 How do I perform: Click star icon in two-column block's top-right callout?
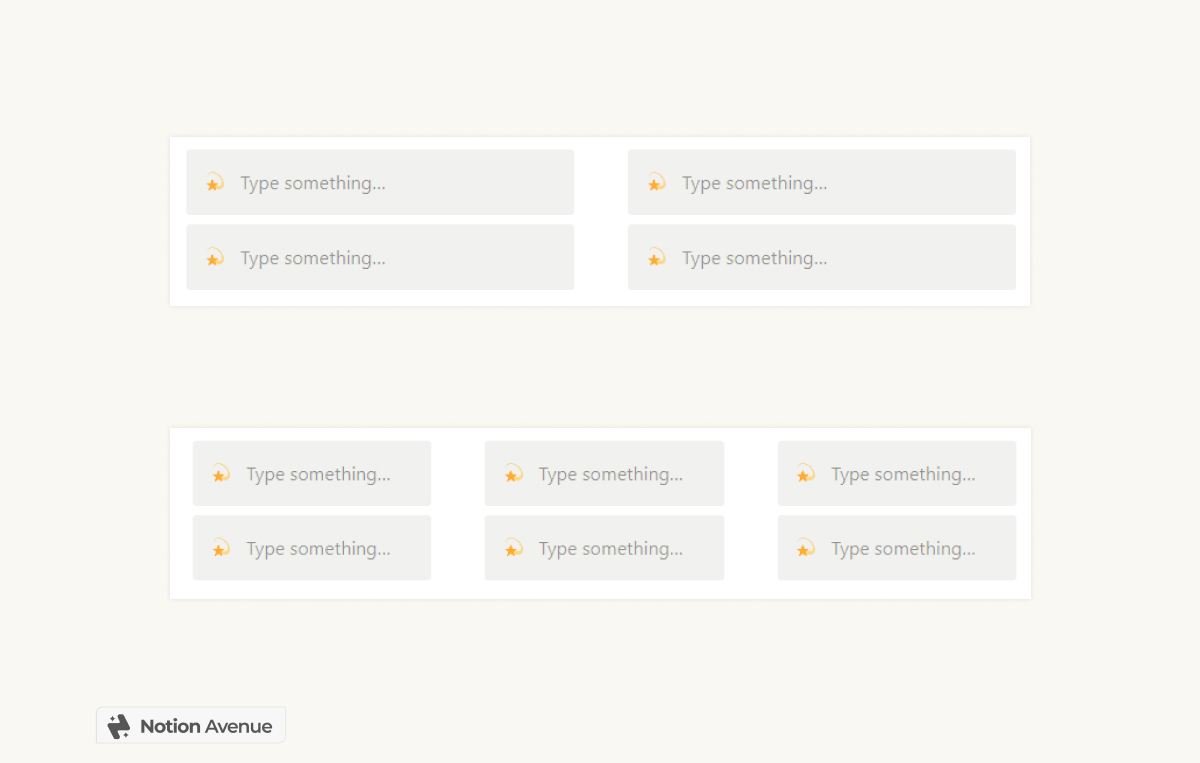pyautogui.click(x=656, y=183)
